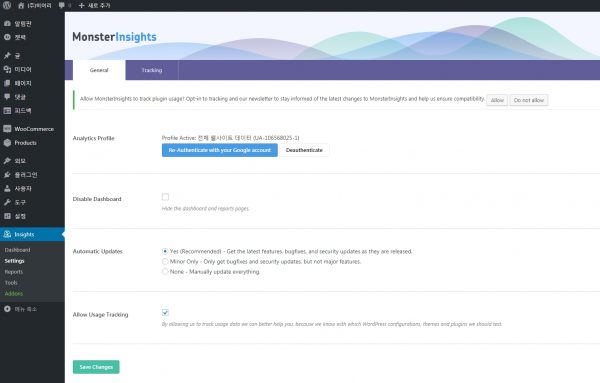This screenshot has height=383, width=600.
Task: Switch to the Tracking tab
Action: pyautogui.click(x=152, y=70)
